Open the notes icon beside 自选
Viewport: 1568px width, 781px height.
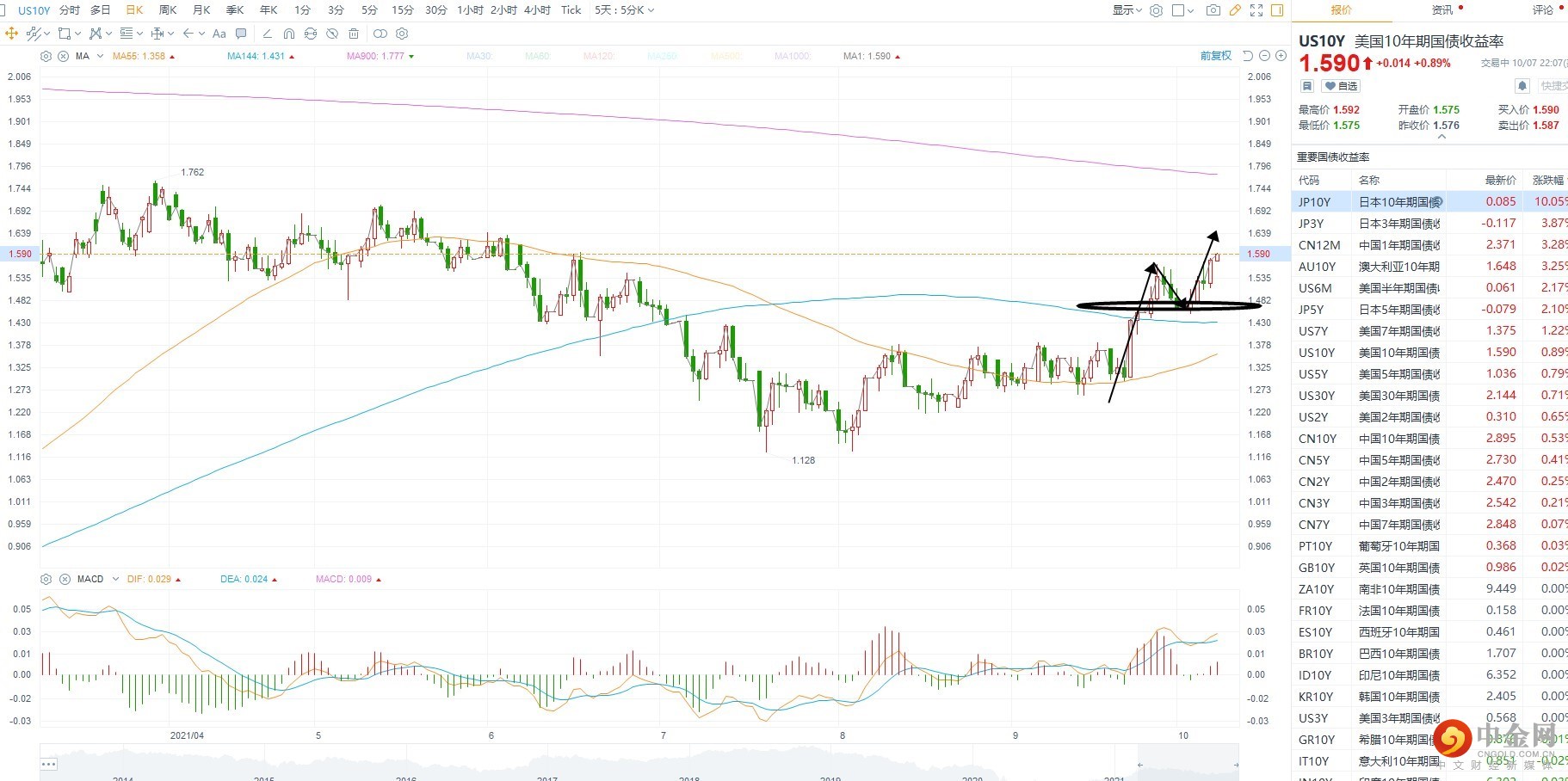pyautogui.click(x=1306, y=86)
